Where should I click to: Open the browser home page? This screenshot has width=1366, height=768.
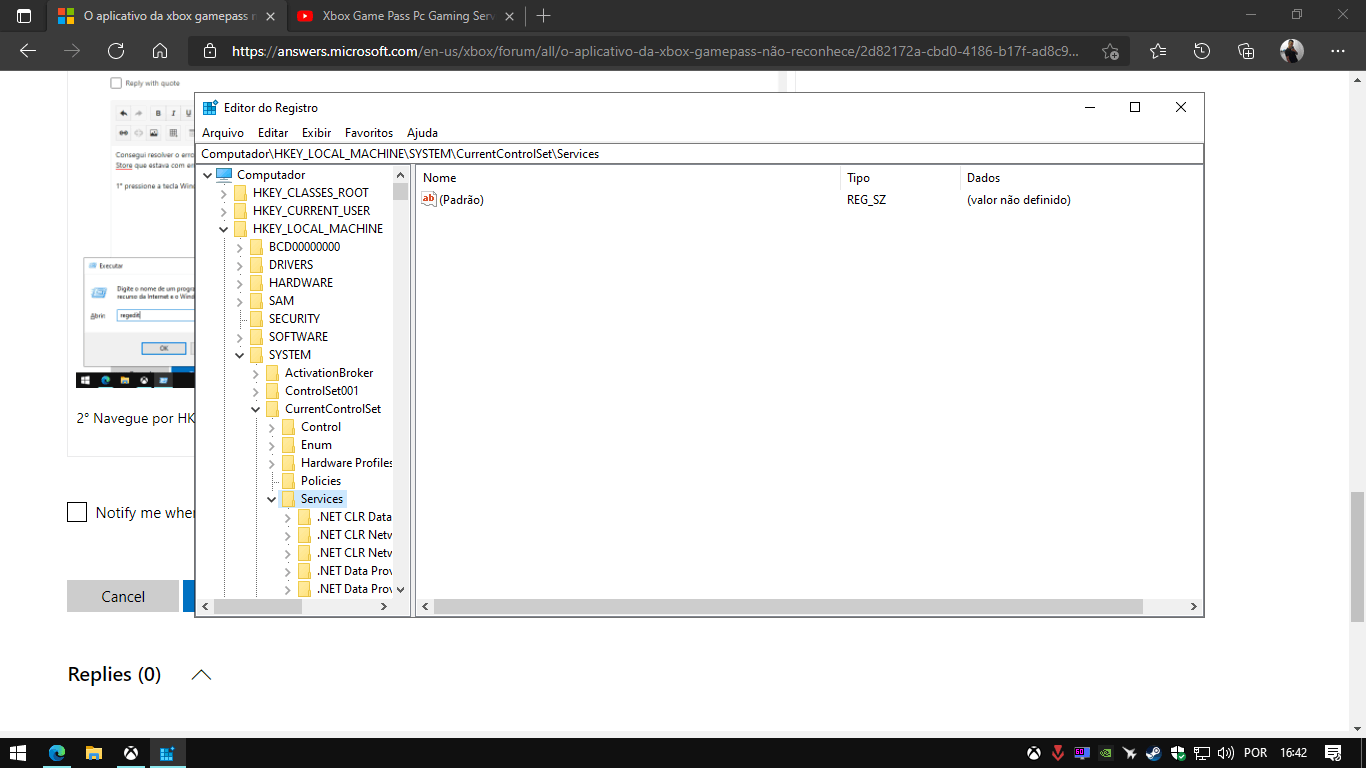pyautogui.click(x=160, y=51)
